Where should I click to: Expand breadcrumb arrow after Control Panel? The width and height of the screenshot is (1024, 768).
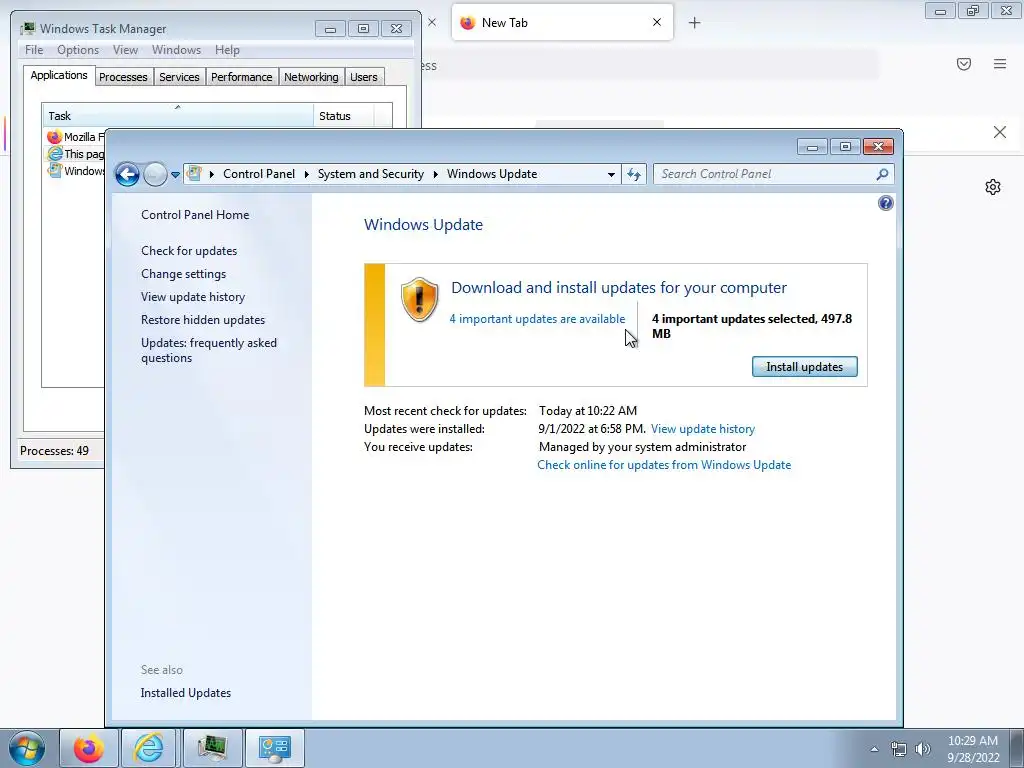click(x=306, y=174)
